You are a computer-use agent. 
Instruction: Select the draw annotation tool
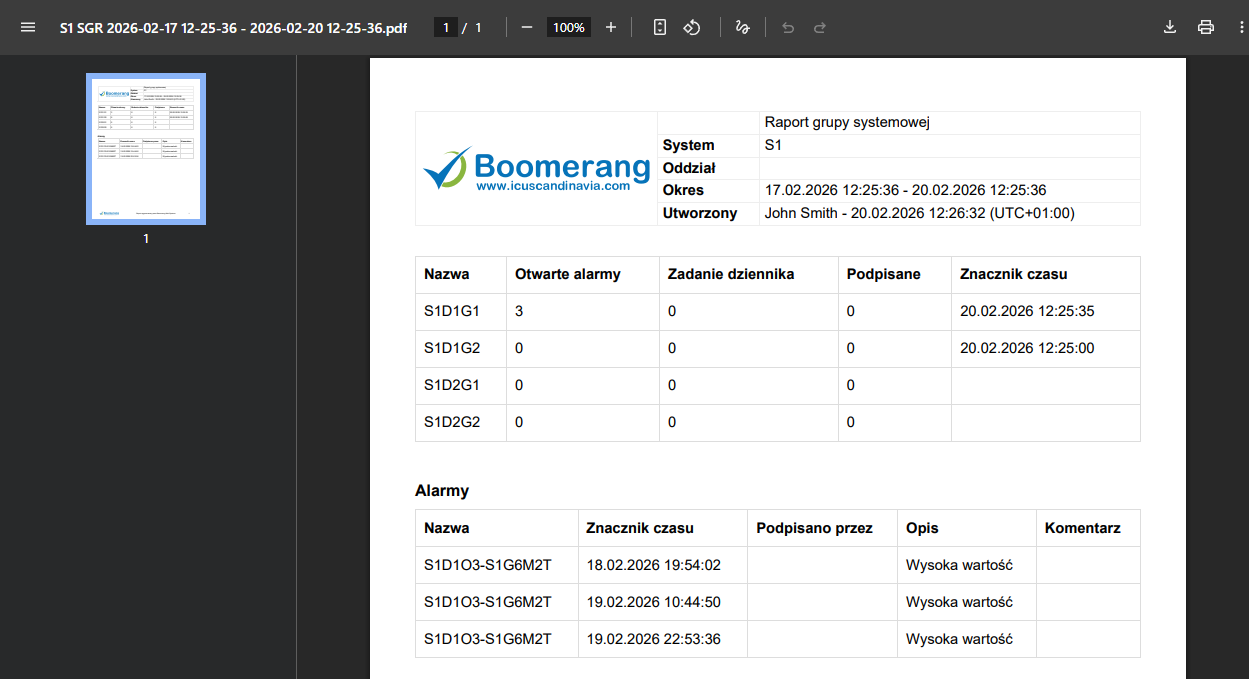(x=742, y=27)
